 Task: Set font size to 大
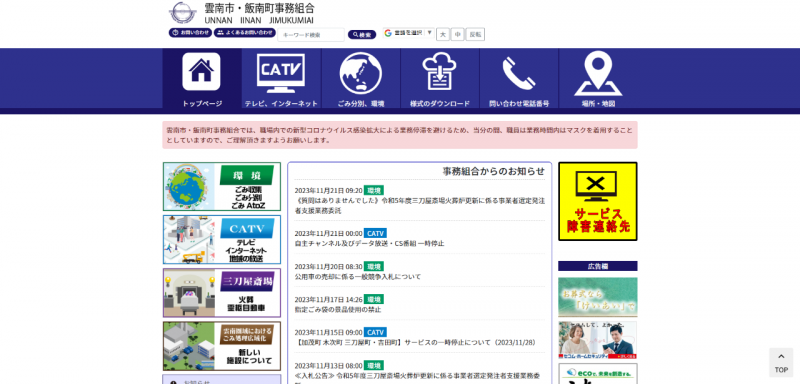click(443, 34)
